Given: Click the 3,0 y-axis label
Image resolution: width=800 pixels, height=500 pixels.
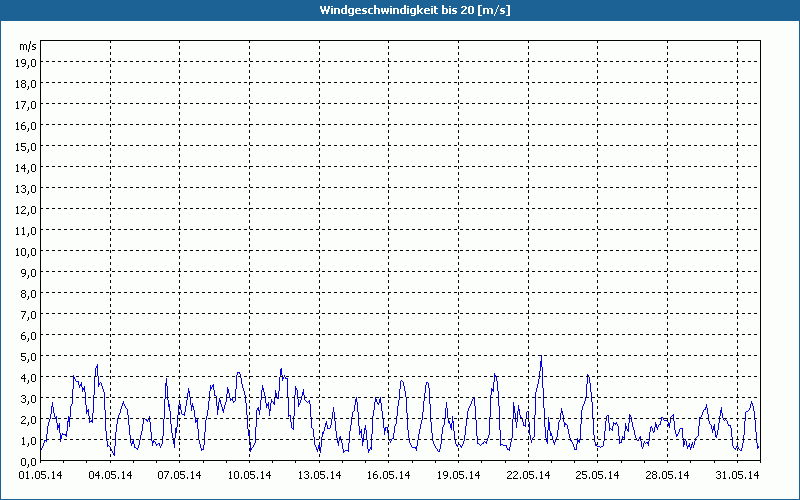Looking at the screenshot, I should 28,399.
